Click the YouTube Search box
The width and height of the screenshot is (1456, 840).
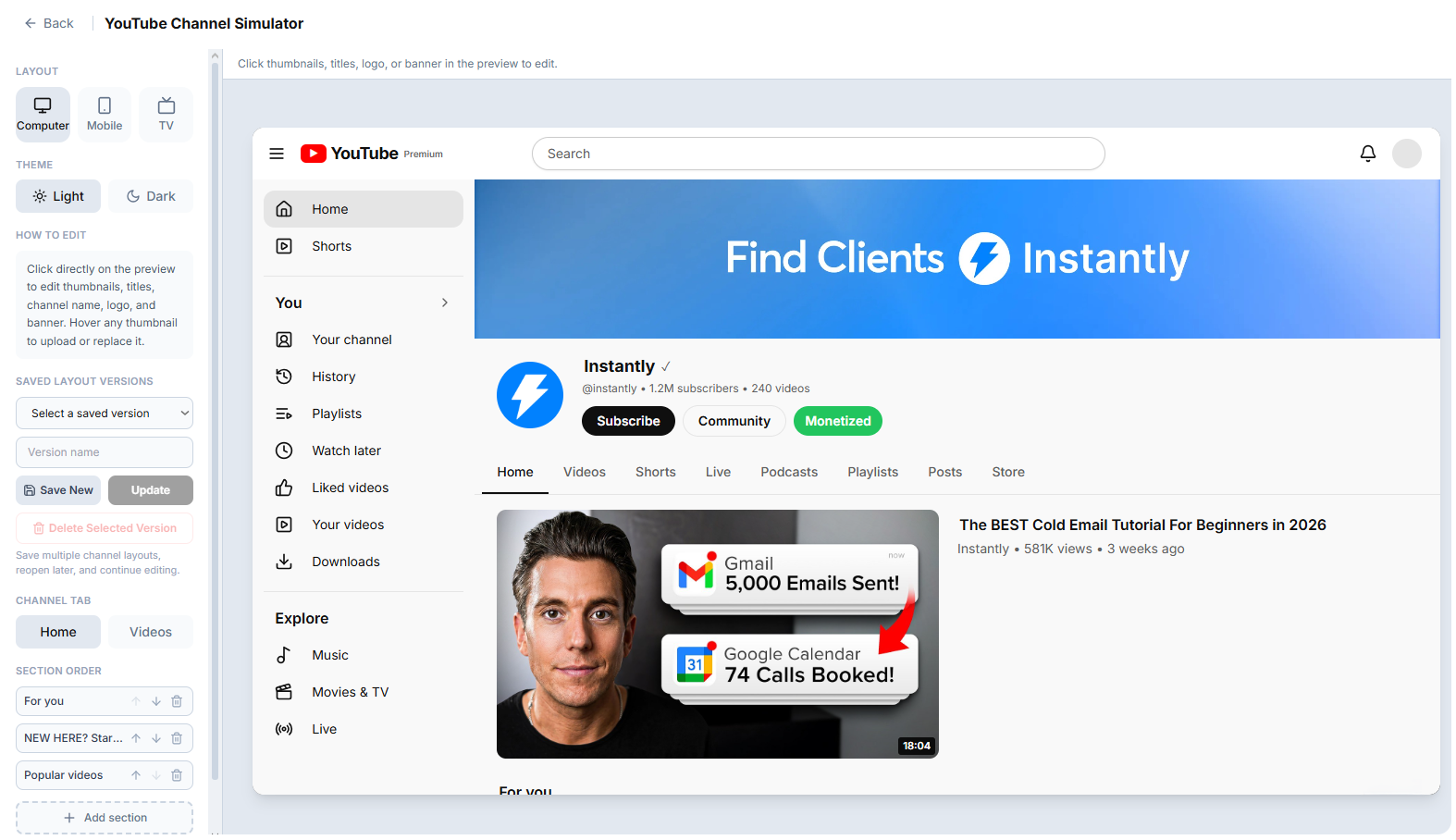[819, 154]
